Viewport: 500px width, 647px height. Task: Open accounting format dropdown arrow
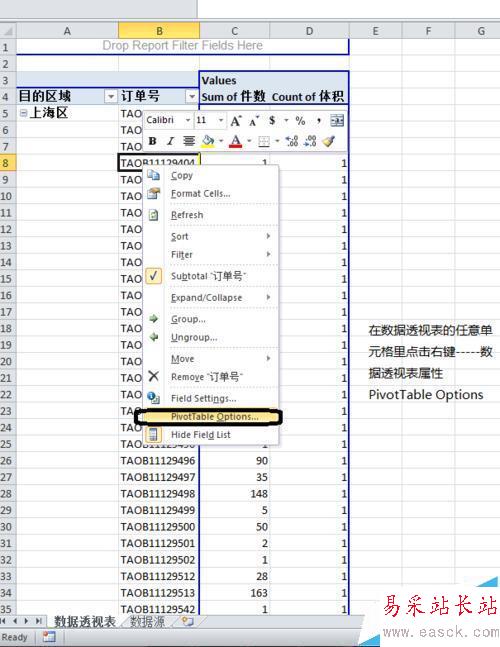[x=286, y=120]
